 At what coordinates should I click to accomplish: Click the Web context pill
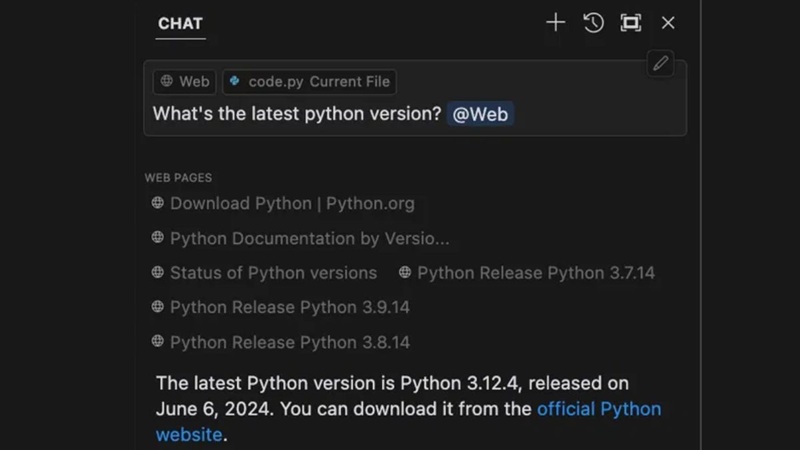(x=184, y=81)
